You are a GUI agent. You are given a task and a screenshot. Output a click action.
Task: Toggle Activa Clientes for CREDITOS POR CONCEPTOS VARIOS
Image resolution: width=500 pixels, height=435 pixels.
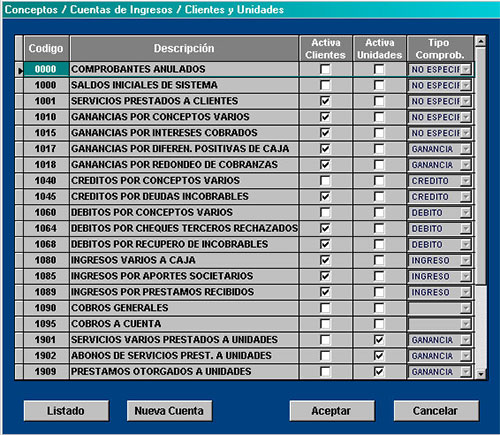coord(325,181)
